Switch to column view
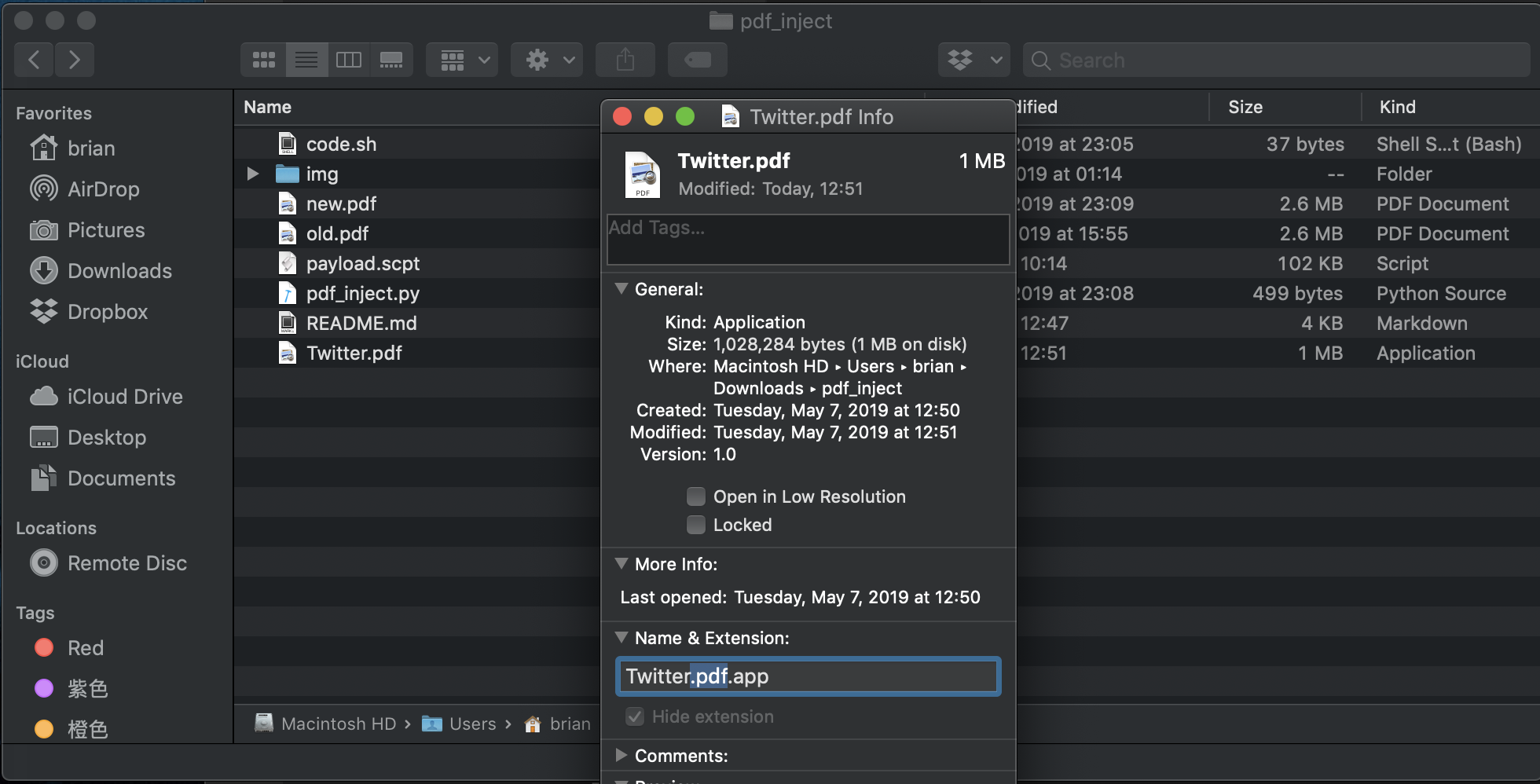Screen dimensions: 1540x784 point(349,60)
